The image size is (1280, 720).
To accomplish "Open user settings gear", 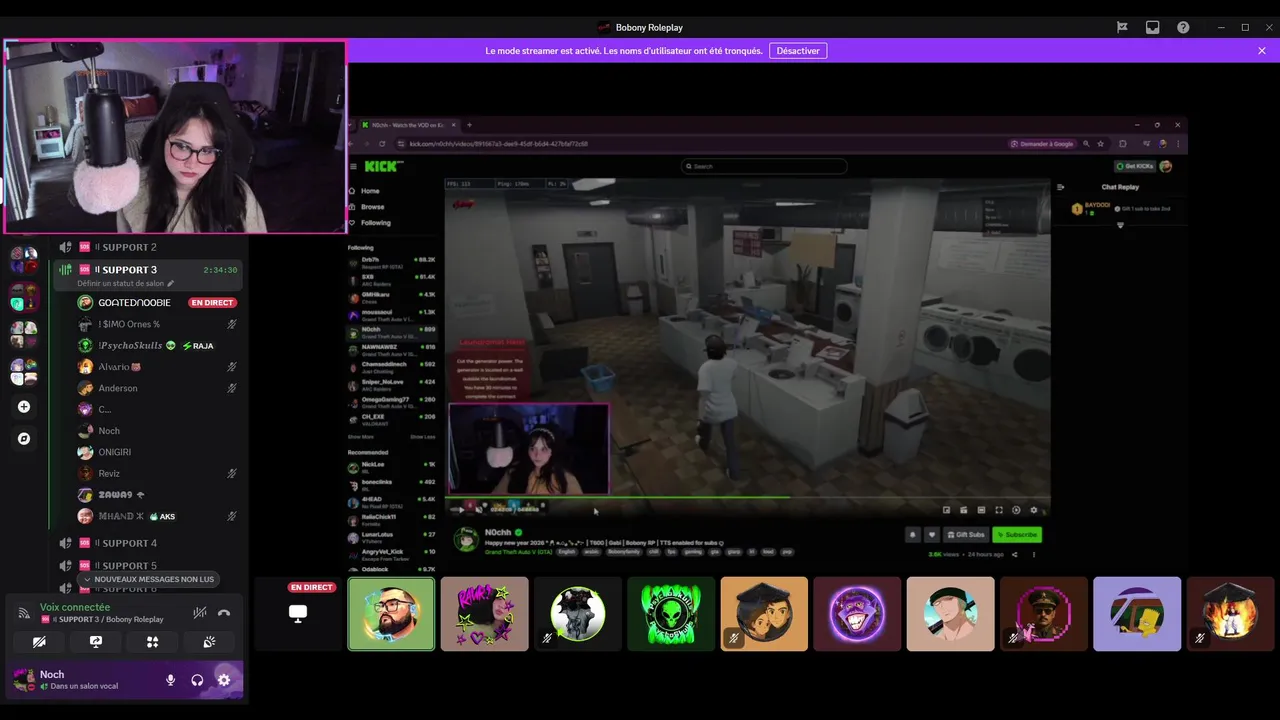I will point(224,680).
